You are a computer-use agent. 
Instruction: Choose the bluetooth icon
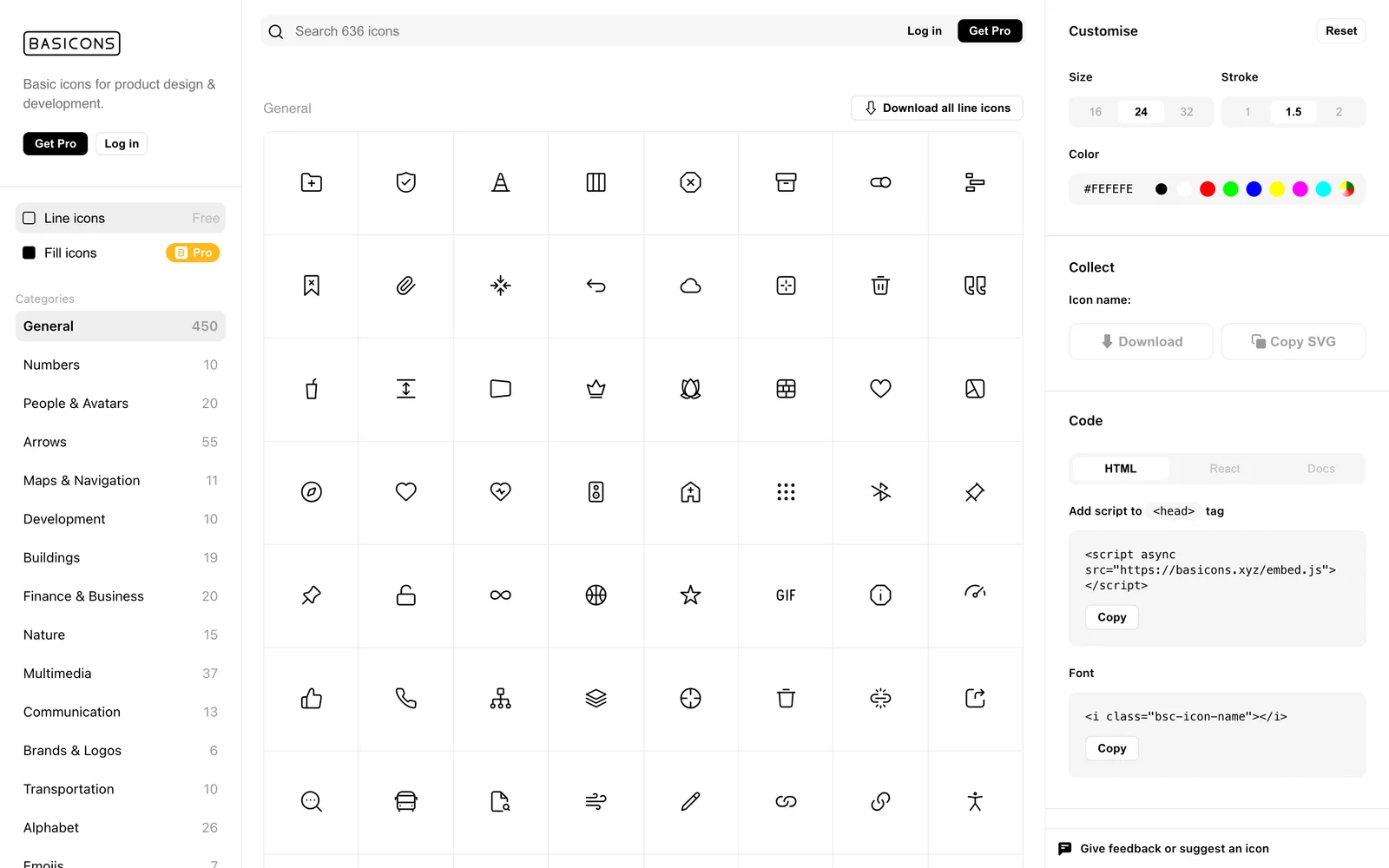pos(880,492)
